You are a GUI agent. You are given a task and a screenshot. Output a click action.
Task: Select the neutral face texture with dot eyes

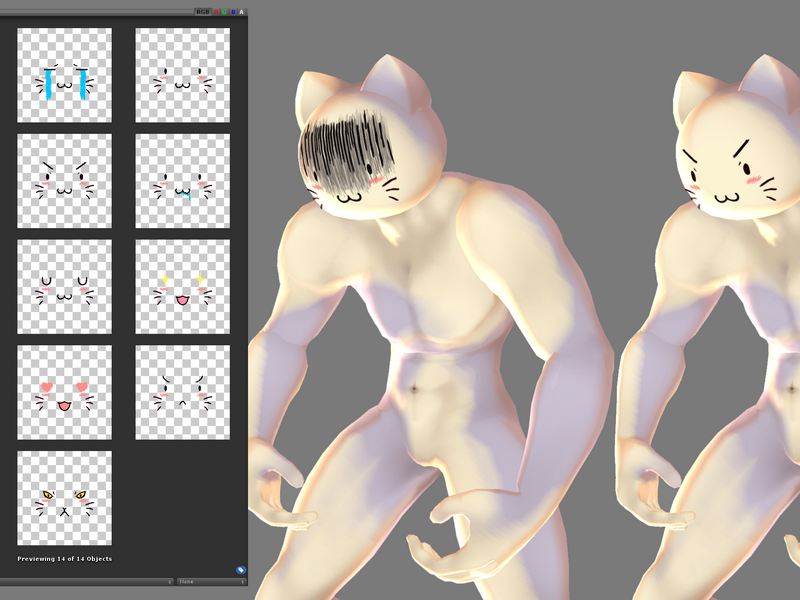182,75
